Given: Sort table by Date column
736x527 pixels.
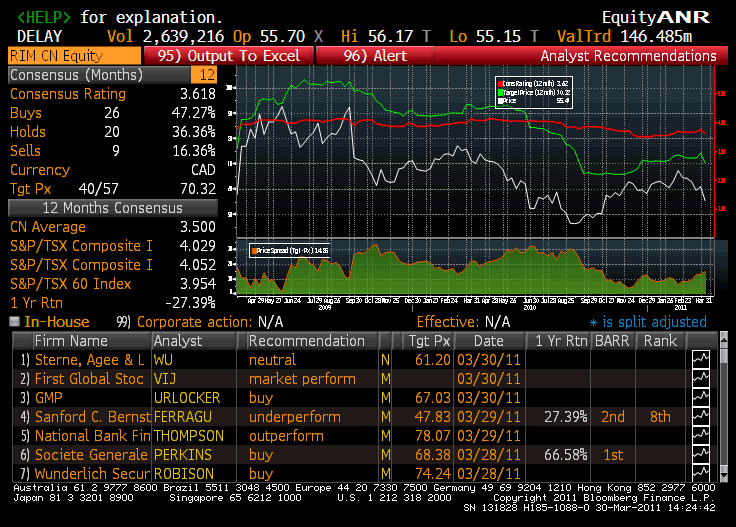Looking at the screenshot, I should click(489, 341).
